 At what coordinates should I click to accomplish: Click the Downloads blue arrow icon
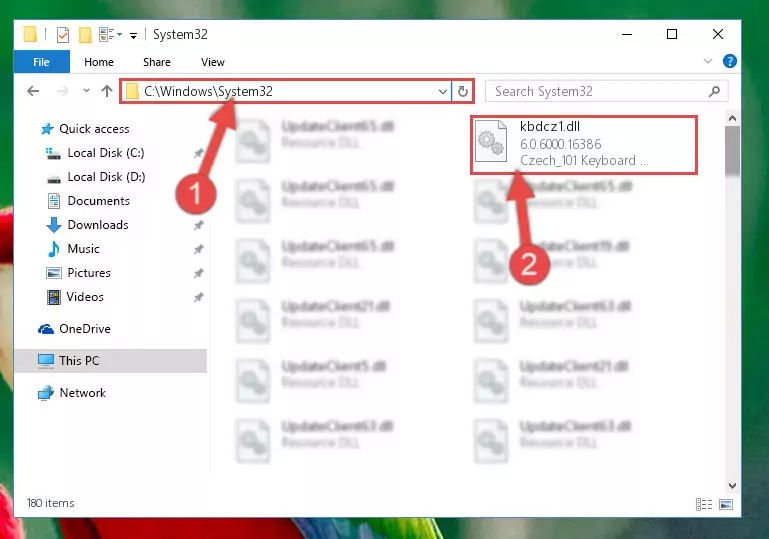[x=53, y=225]
